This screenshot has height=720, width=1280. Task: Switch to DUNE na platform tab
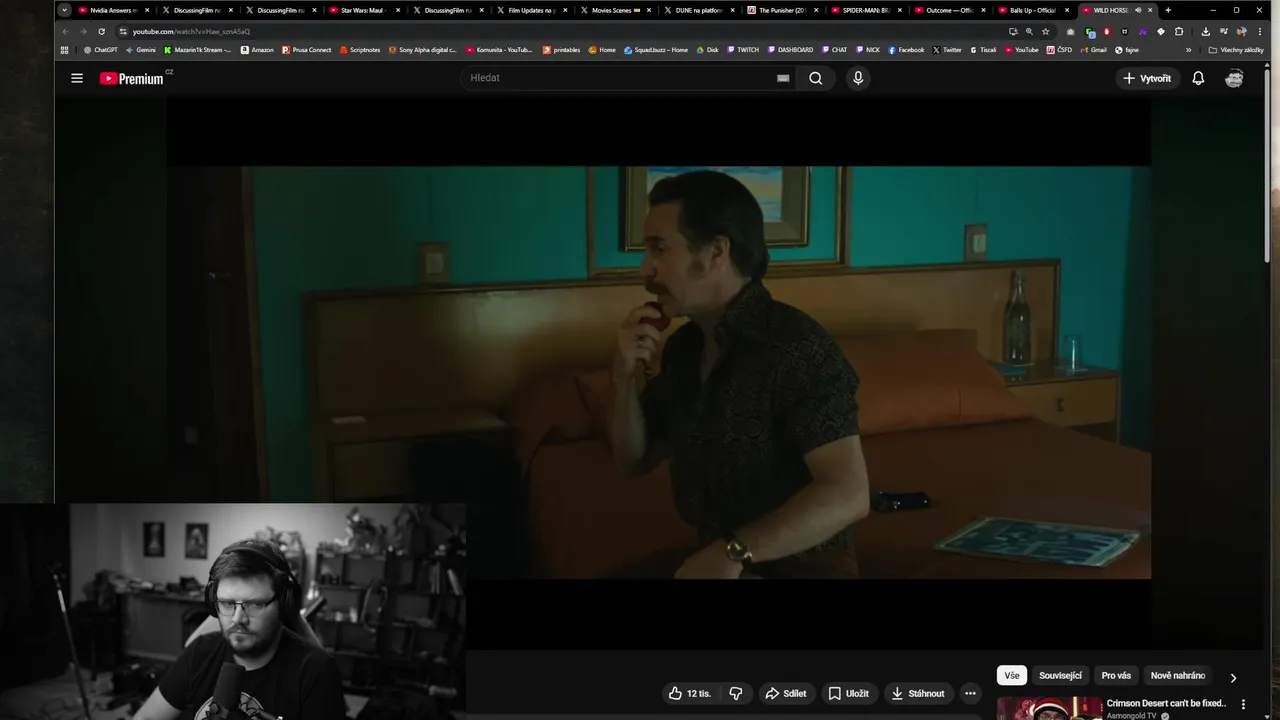point(698,10)
